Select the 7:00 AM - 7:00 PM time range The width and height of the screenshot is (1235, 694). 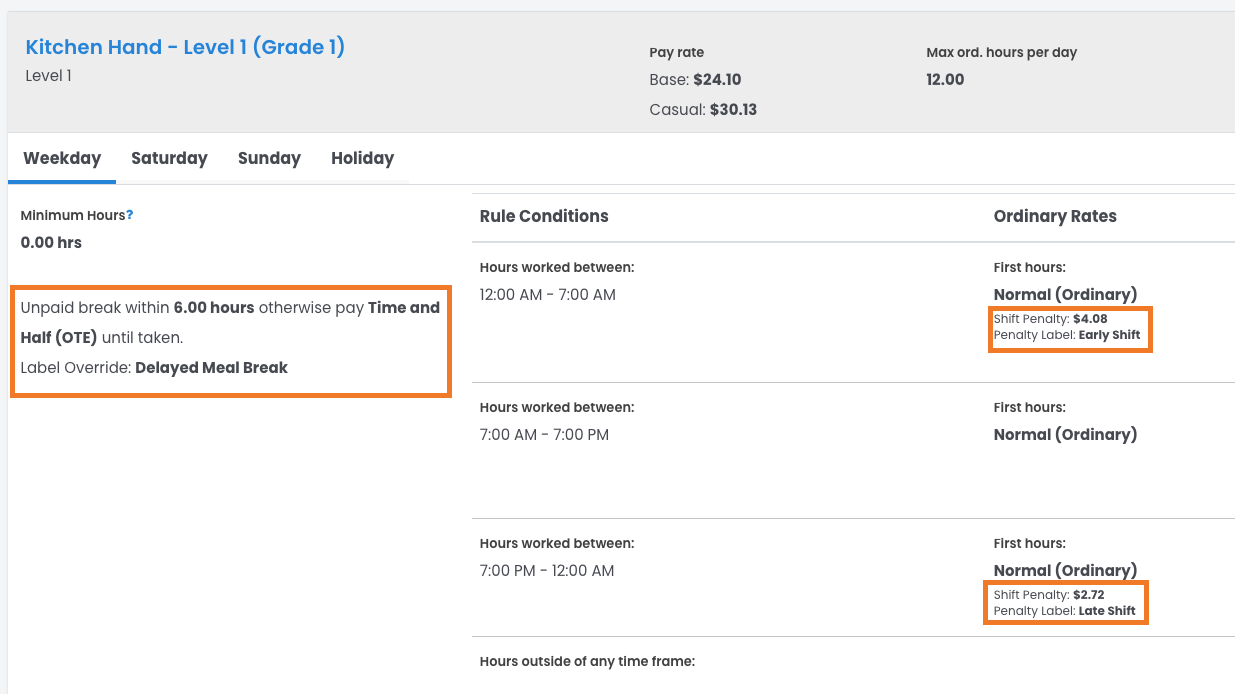pyautogui.click(x=544, y=435)
